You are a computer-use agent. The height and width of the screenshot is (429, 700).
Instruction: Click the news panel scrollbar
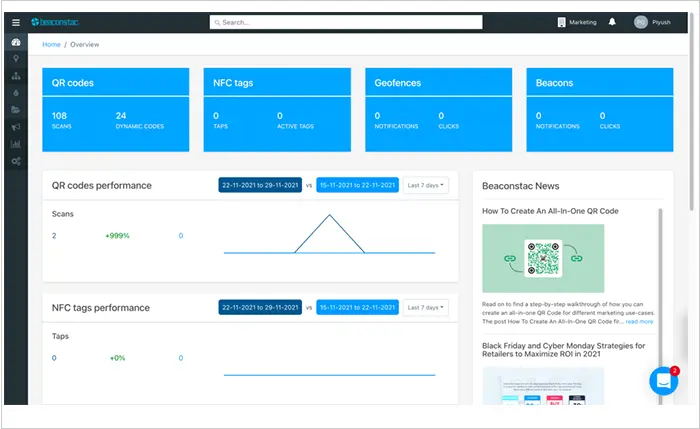[x=660, y=306]
